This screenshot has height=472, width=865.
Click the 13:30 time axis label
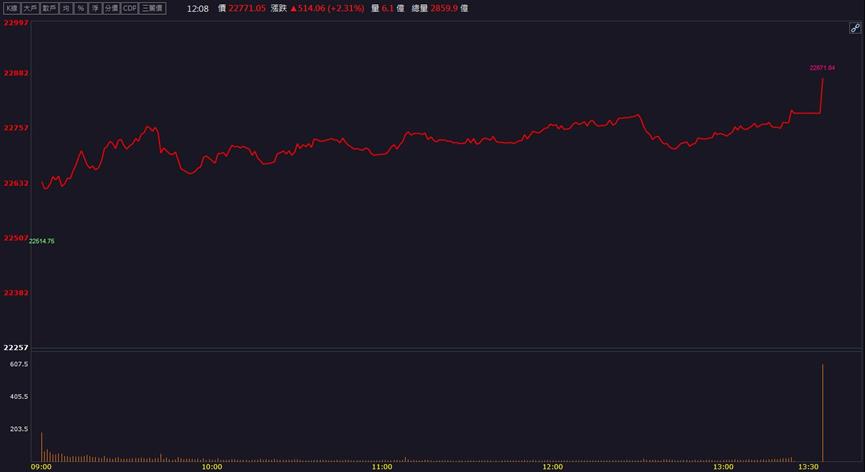808,467
